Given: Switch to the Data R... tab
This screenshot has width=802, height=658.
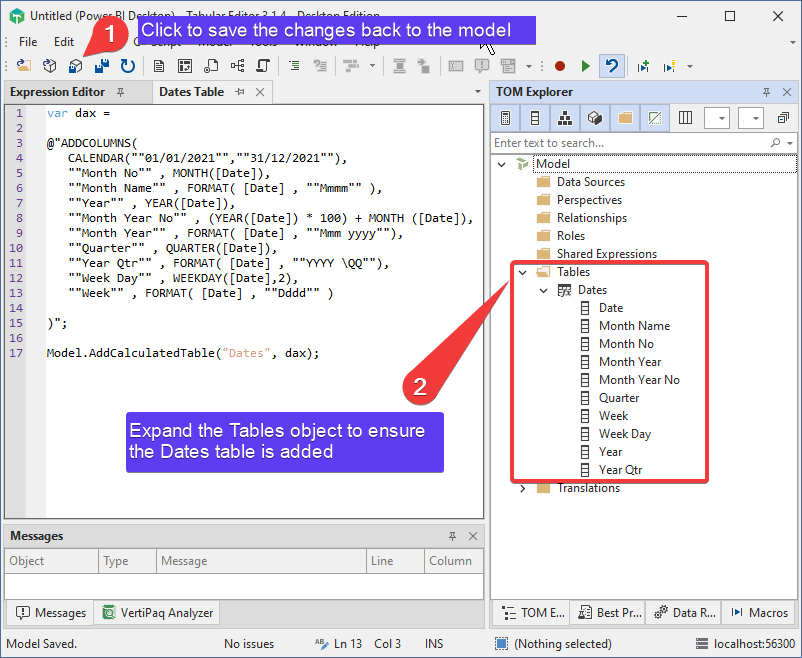Looking at the screenshot, I should tap(684, 613).
